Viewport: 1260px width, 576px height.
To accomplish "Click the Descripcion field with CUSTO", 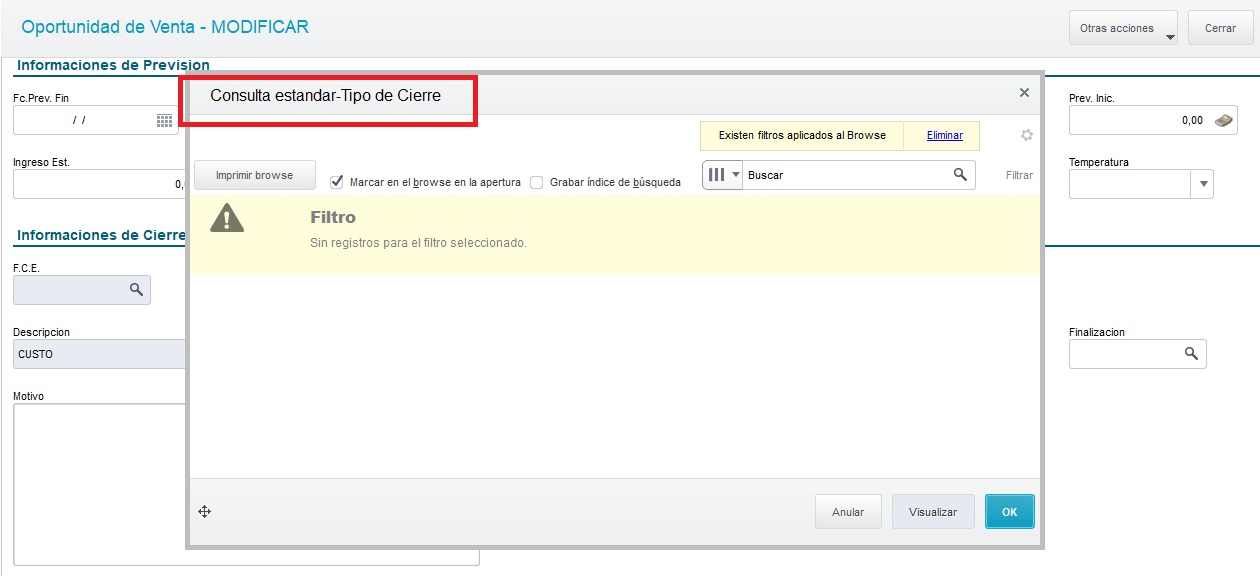I will (x=99, y=354).
